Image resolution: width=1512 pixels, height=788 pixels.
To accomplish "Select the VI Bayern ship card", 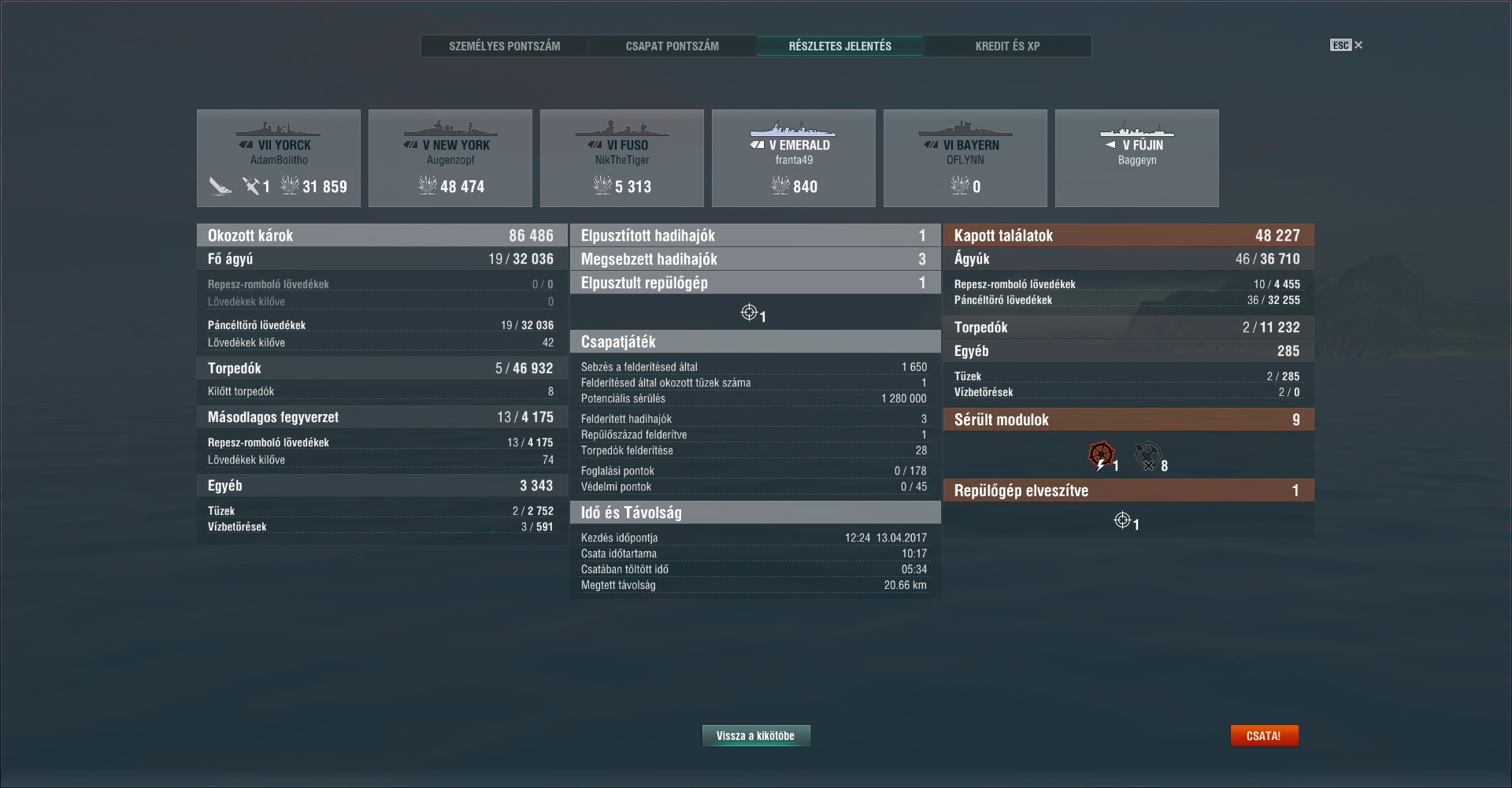I will [x=965, y=158].
